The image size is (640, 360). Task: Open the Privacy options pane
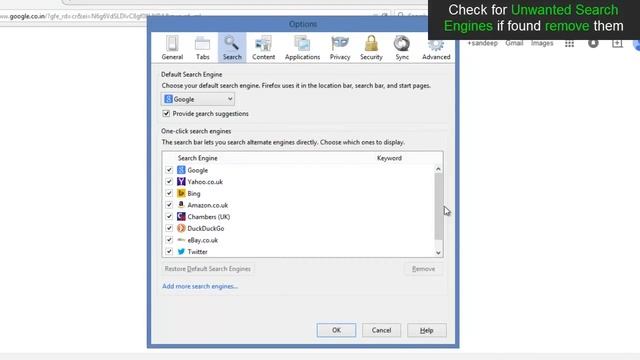340,48
